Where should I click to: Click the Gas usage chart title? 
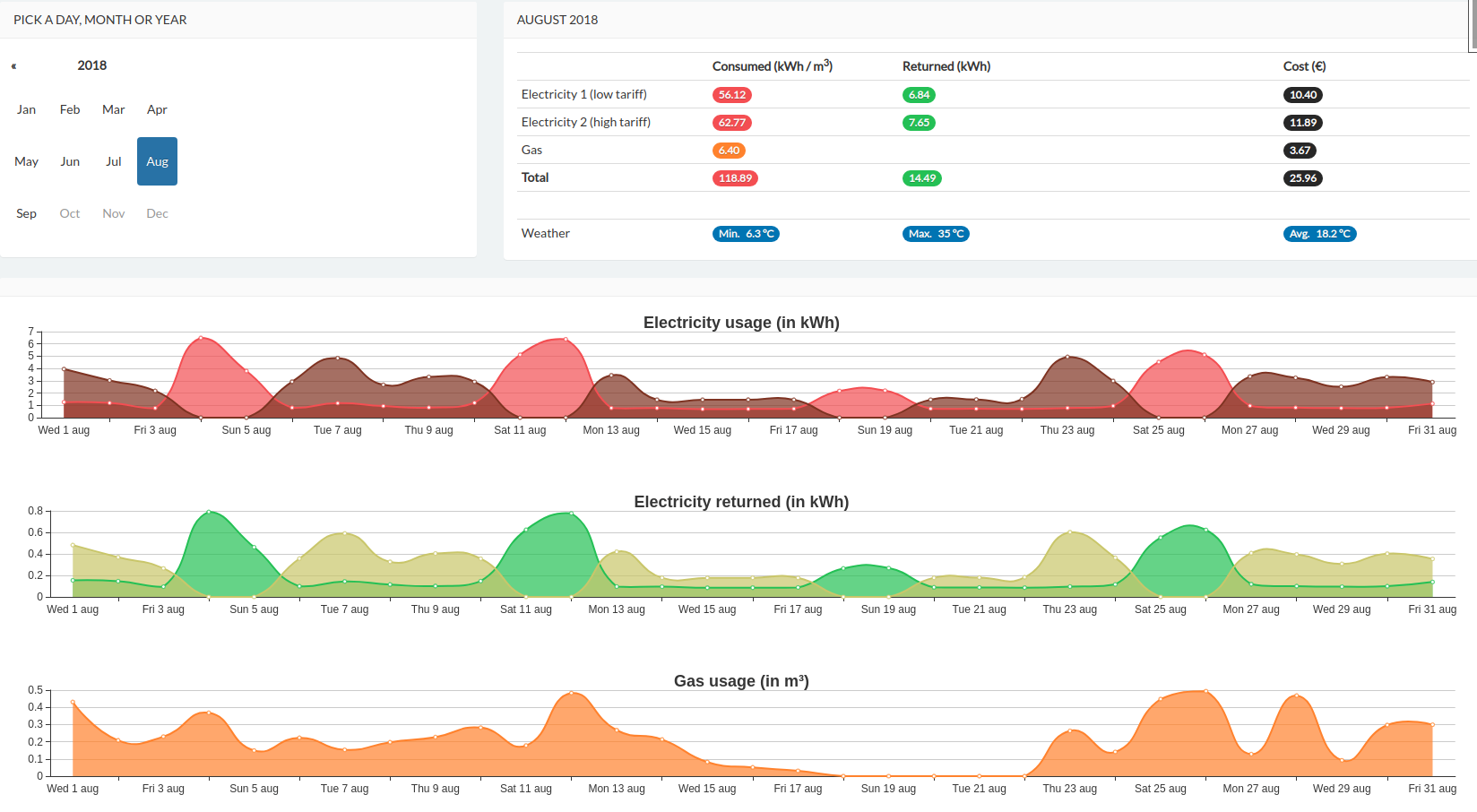click(x=741, y=681)
